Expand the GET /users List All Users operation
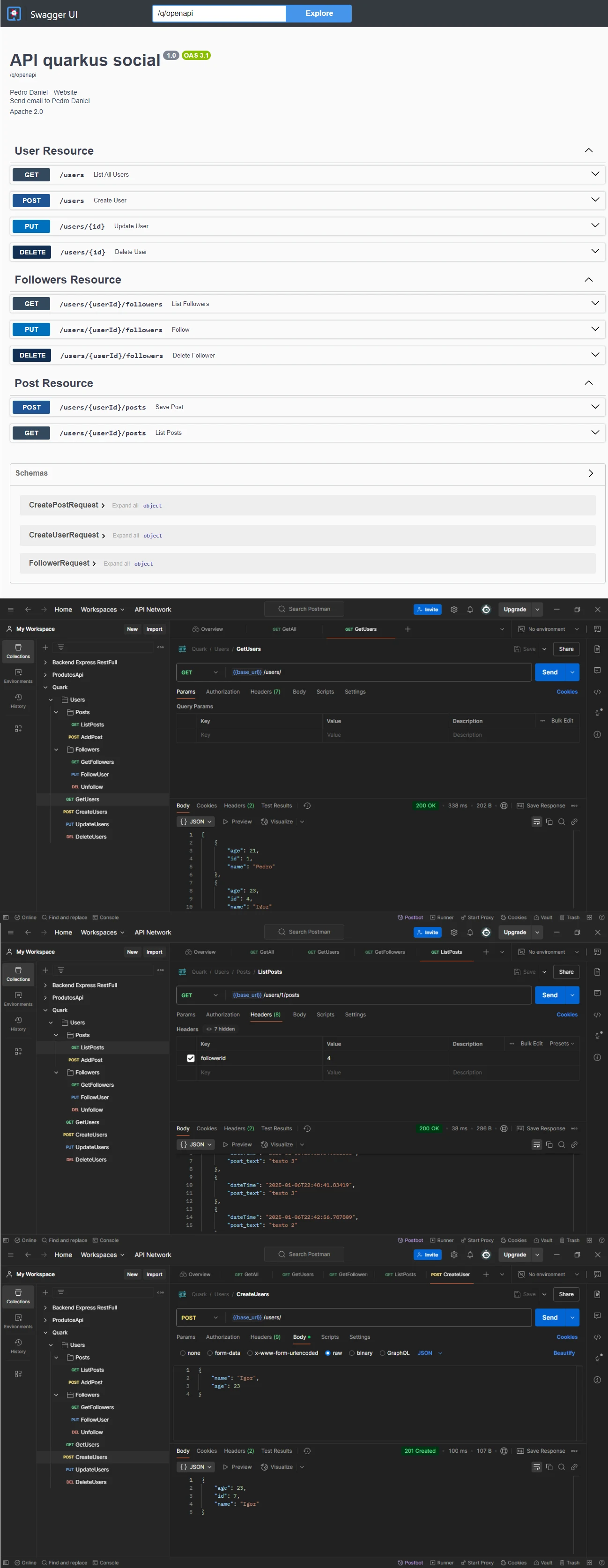 point(594,175)
